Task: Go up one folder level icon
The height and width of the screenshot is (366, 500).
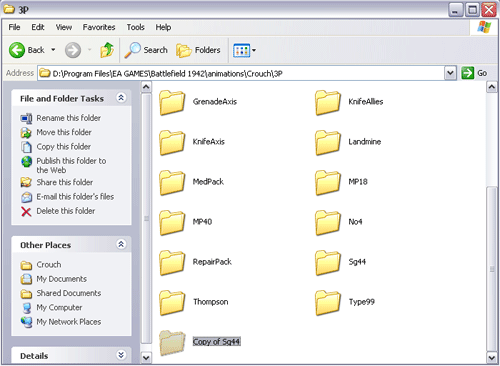Action: 107,50
